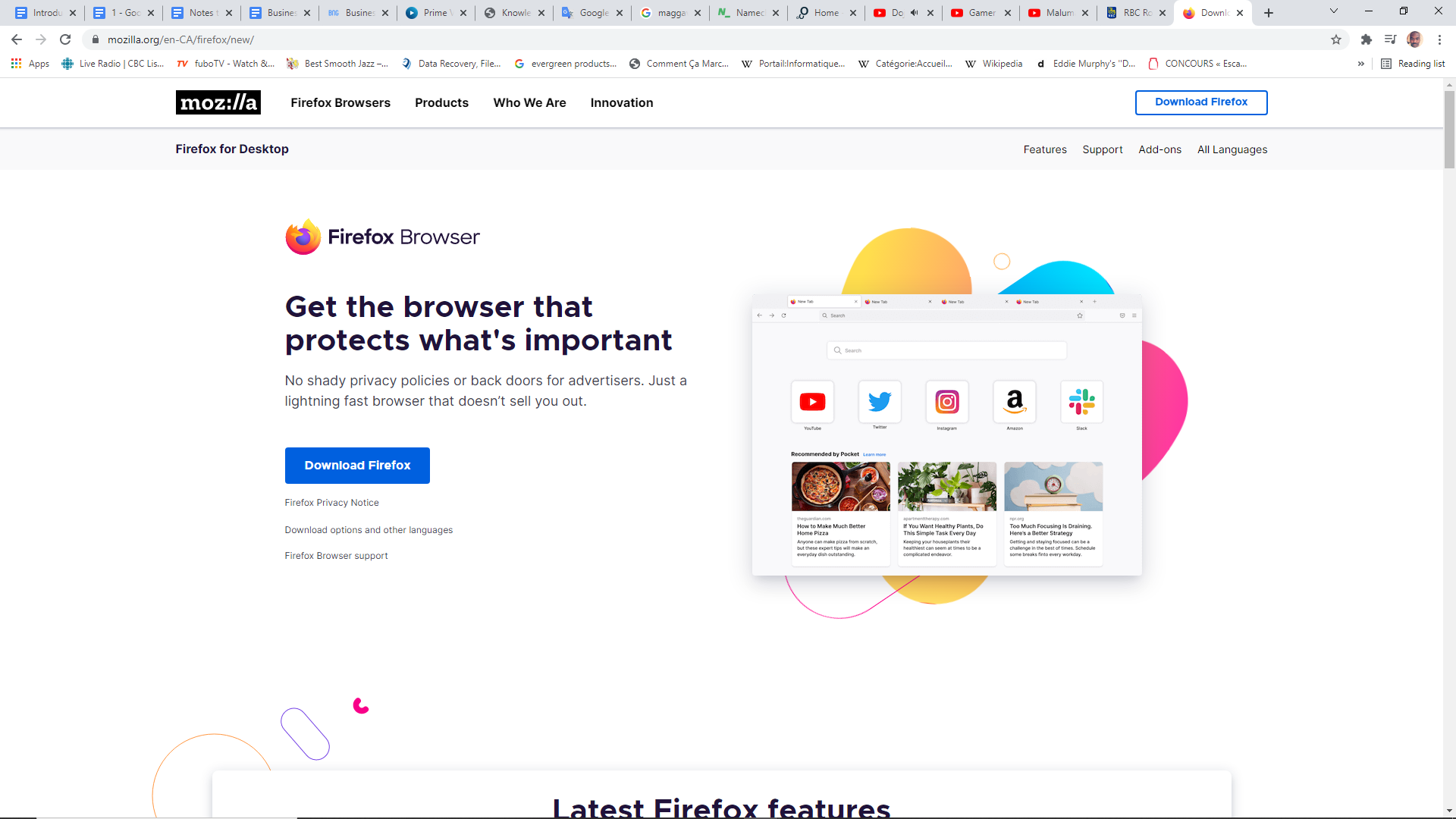Open the tab search dropdown arrow

coord(1334,11)
